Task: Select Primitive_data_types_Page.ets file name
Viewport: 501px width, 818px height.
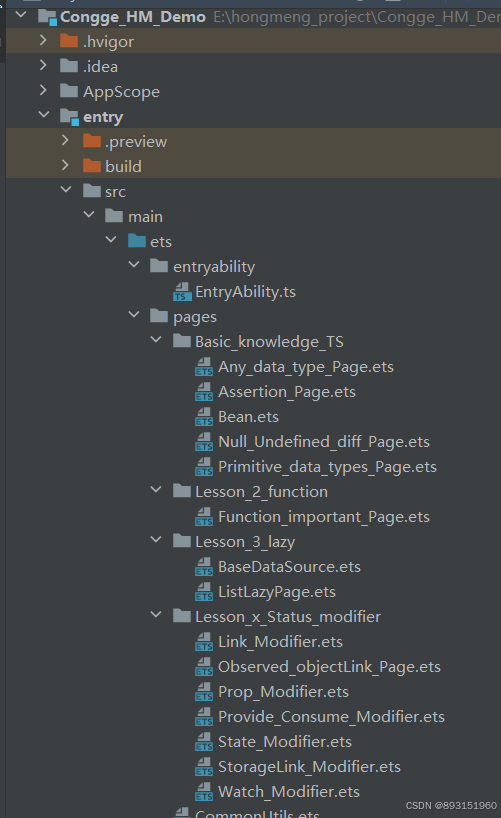Action: (x=327, y=467)
